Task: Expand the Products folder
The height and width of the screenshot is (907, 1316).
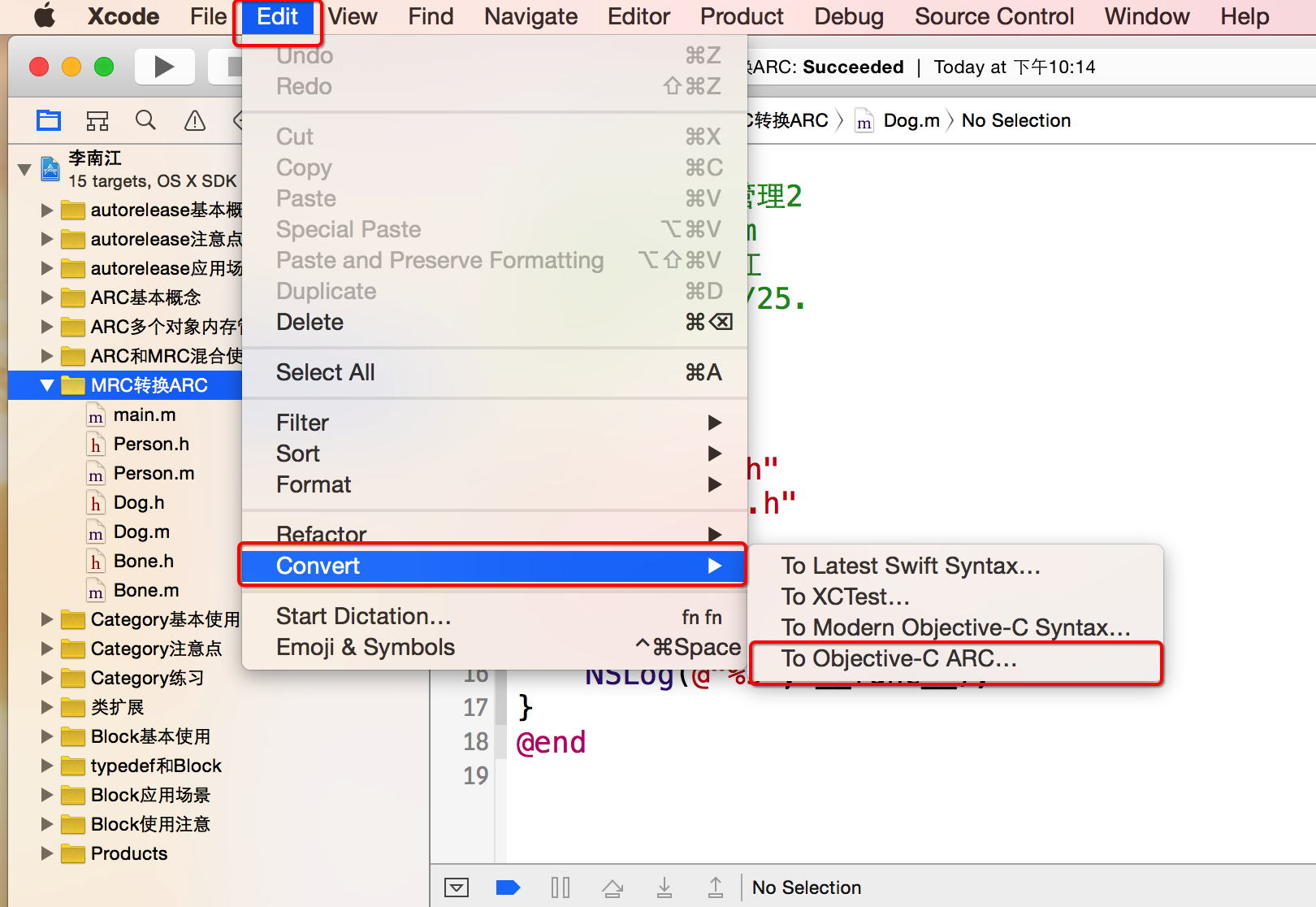Action: (x=47, y=854)
